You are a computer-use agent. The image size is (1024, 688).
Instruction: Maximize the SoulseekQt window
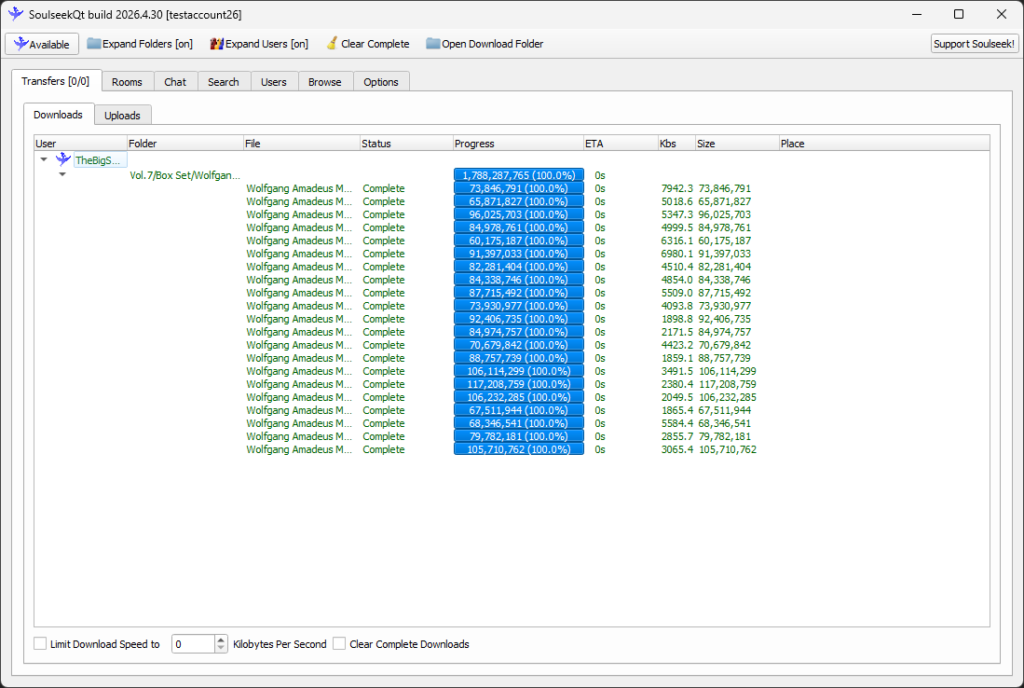959,14
